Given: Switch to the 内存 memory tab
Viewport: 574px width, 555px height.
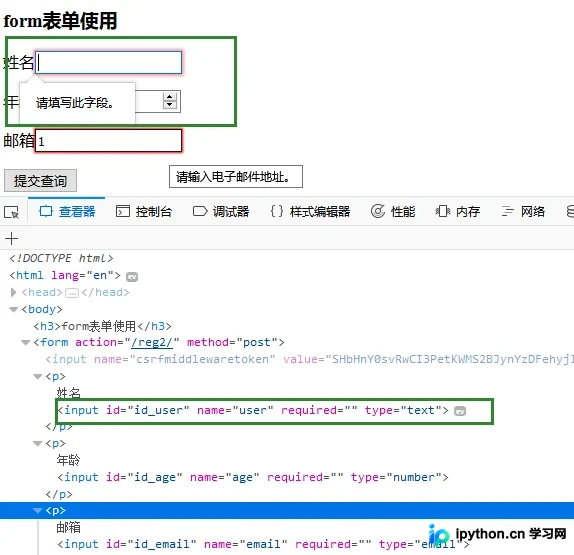Looking at the screenshot, I should (458, 211).
